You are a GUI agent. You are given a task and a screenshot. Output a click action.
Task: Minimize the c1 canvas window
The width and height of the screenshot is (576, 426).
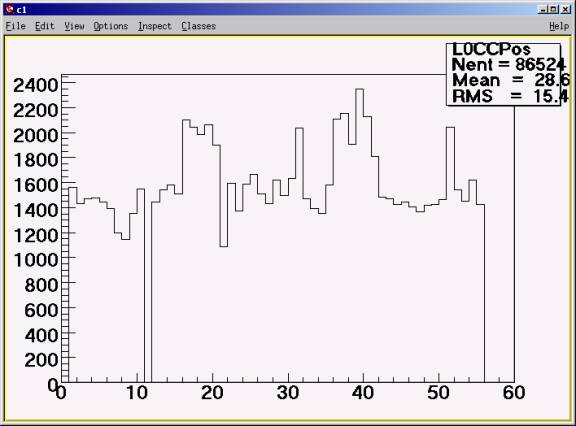pyautogui.click(x=543, y=10)
